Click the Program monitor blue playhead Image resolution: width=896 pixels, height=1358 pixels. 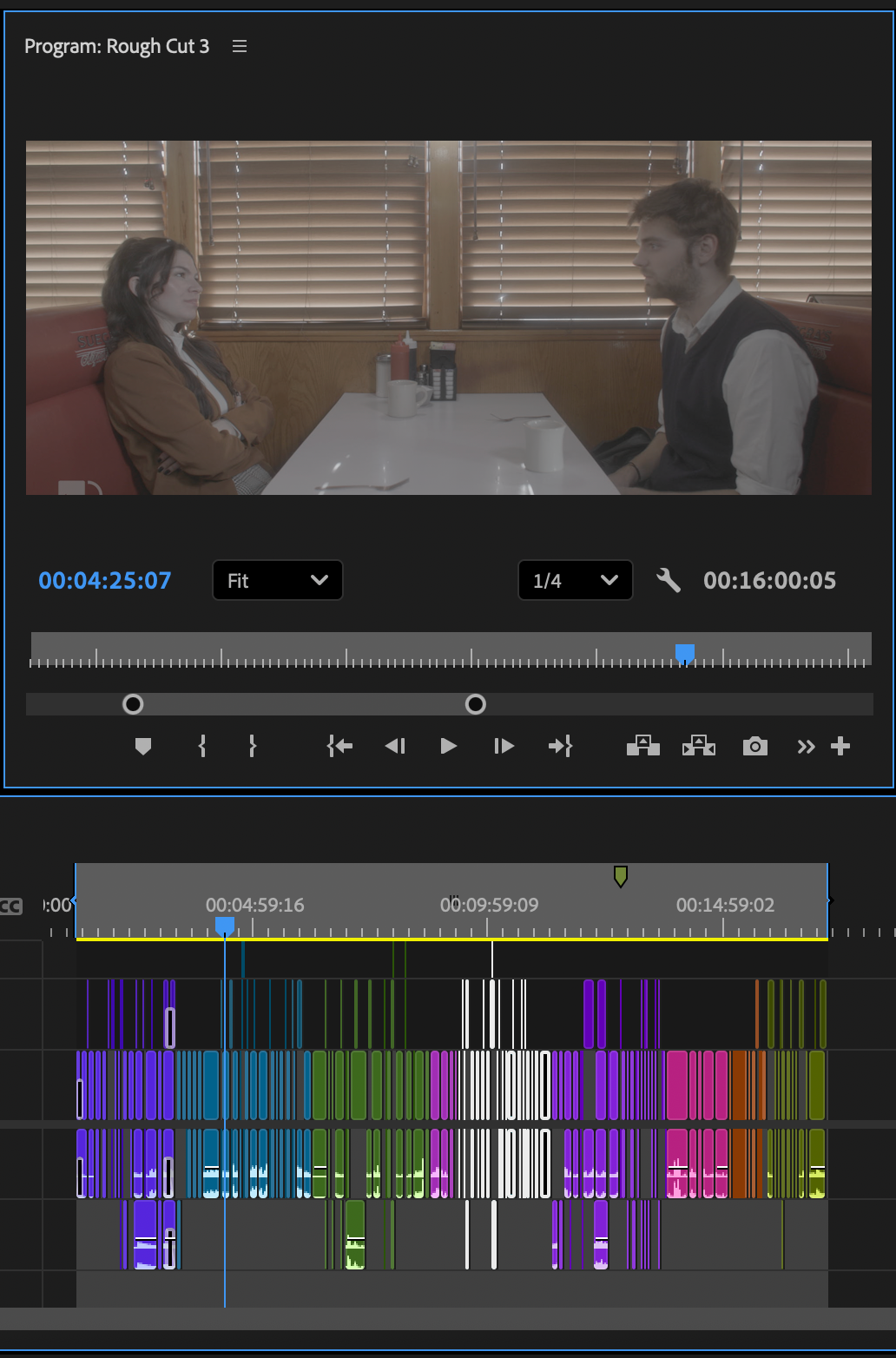(x=685, y=653)
